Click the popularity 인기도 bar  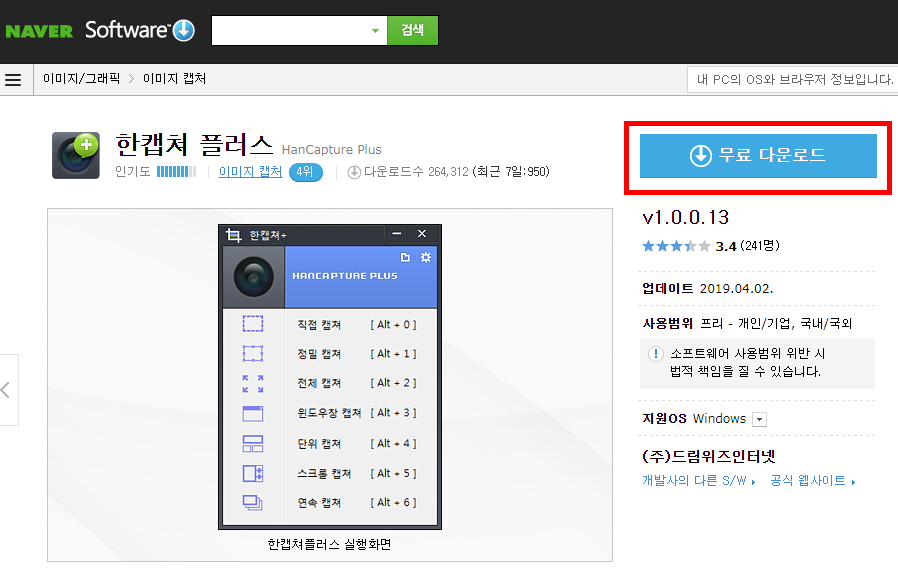pos(176,172)
